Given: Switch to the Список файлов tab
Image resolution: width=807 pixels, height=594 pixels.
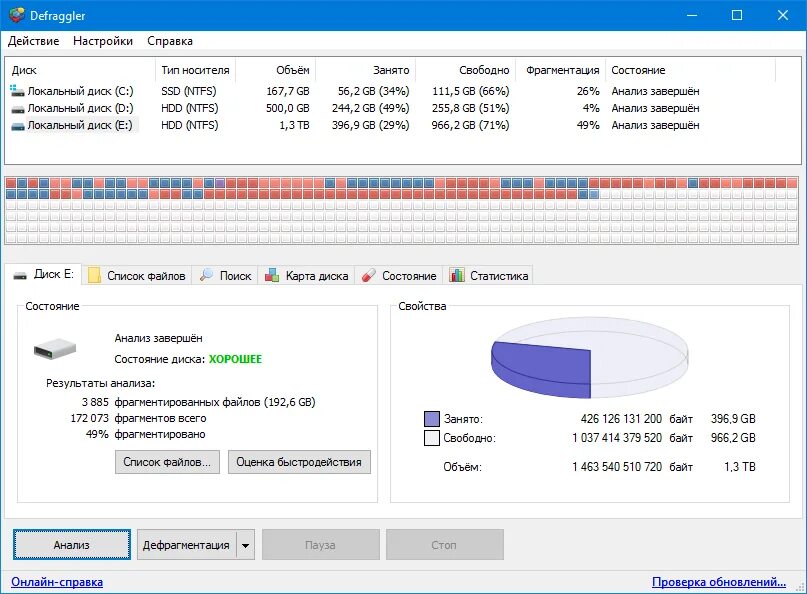Looking at the screenshot, I should [x=137, y=275].
